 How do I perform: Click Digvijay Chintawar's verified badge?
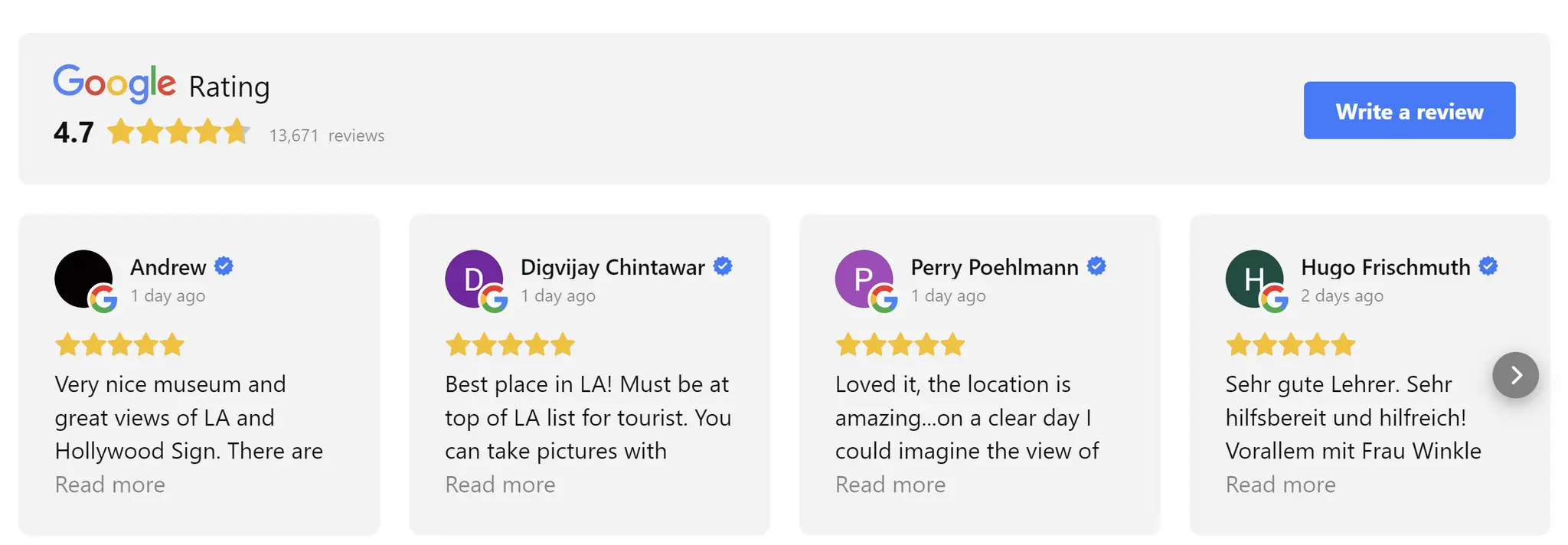point(723,266)
